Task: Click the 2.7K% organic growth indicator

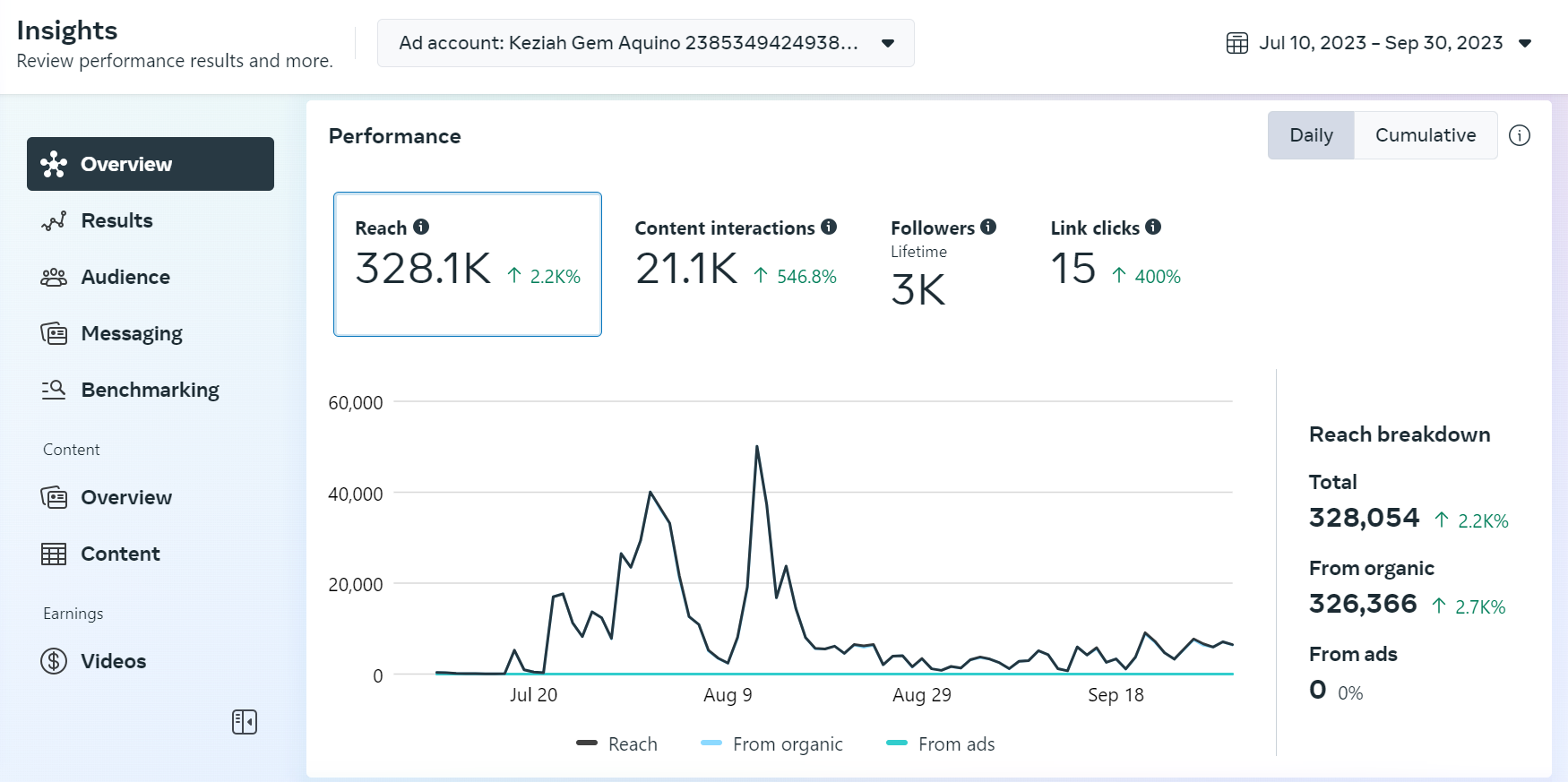Action: [x=1469, y=606]
